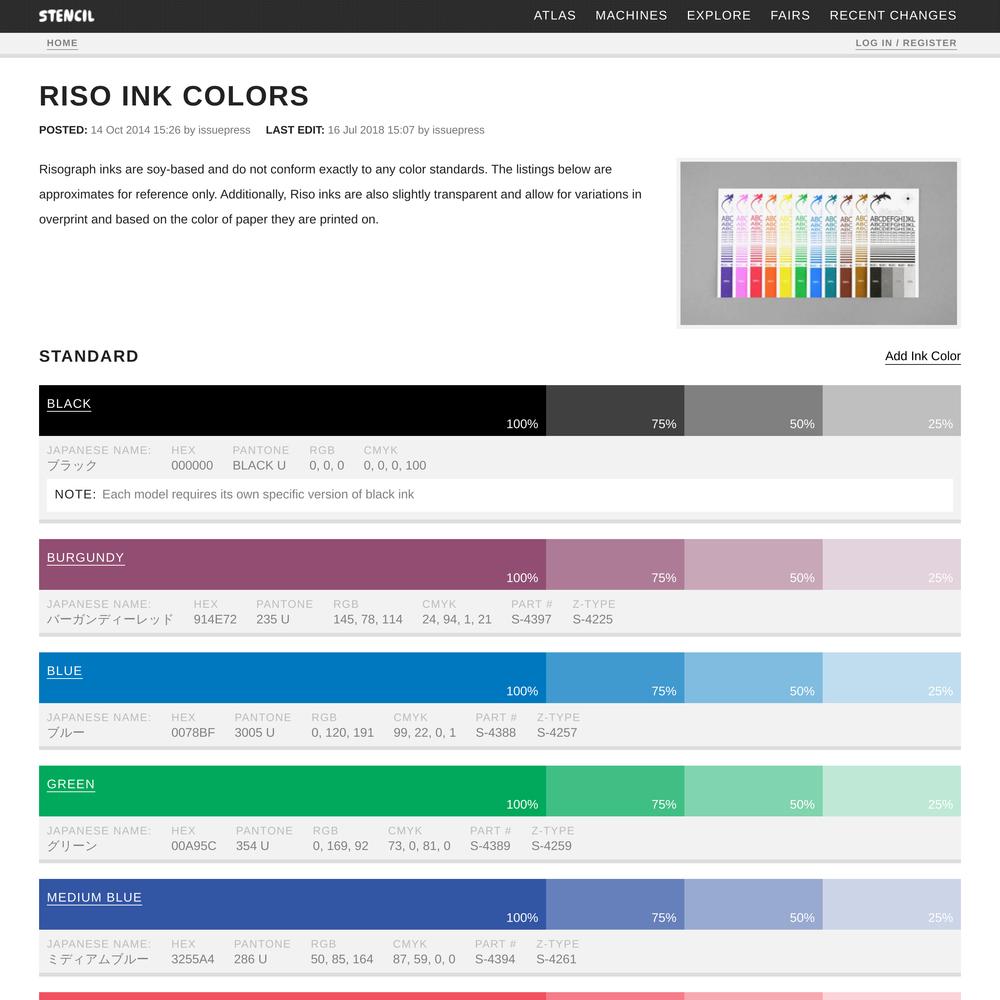Select the Black 50% swatch
This screenshot has height=1000, width=1000.
[x=753, y=410]
